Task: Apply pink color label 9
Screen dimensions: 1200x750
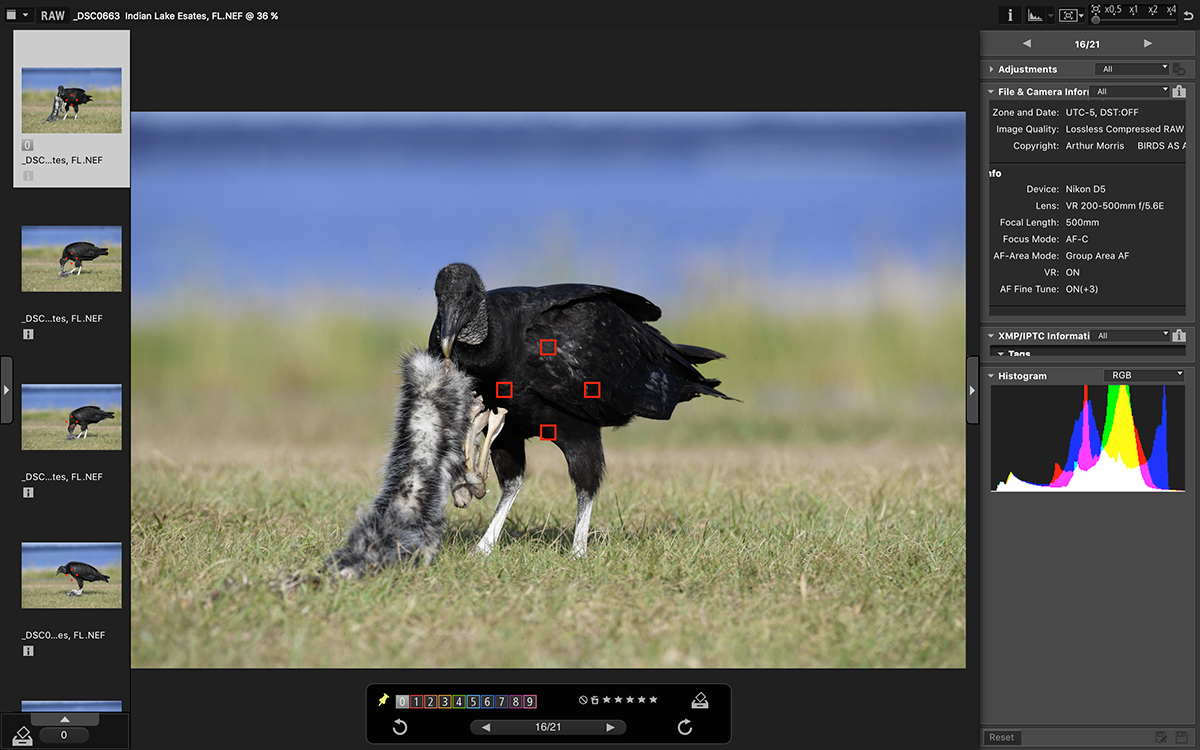Action: tap(530, 701)
